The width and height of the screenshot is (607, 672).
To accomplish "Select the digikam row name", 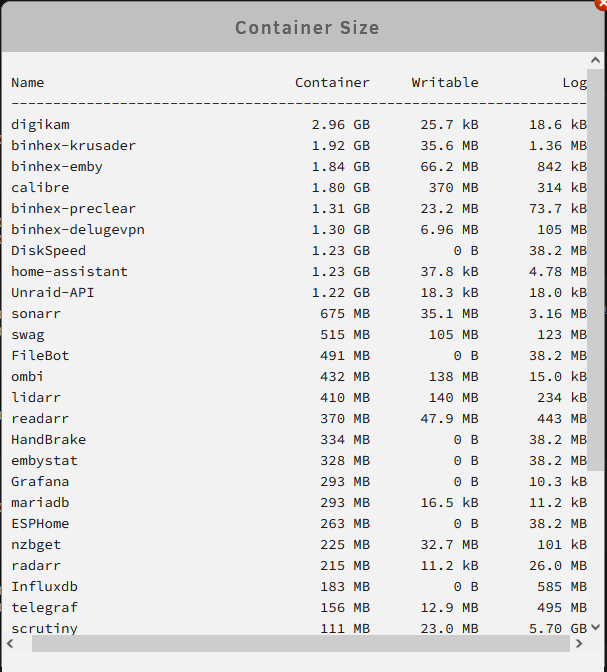I will (40, 125).
